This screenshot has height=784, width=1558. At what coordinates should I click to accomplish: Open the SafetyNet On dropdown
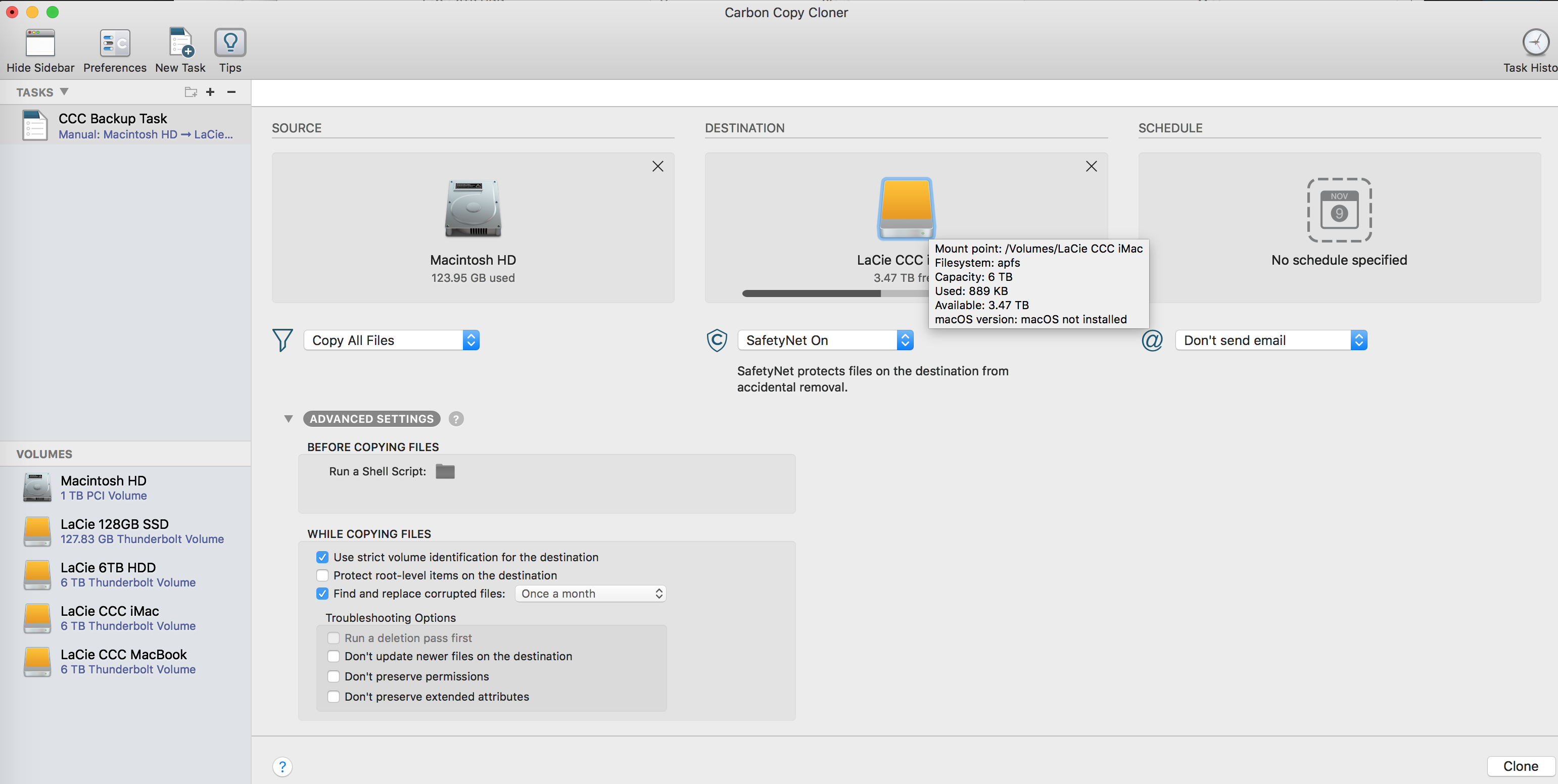pyautogui.click(x=825, y=340)
